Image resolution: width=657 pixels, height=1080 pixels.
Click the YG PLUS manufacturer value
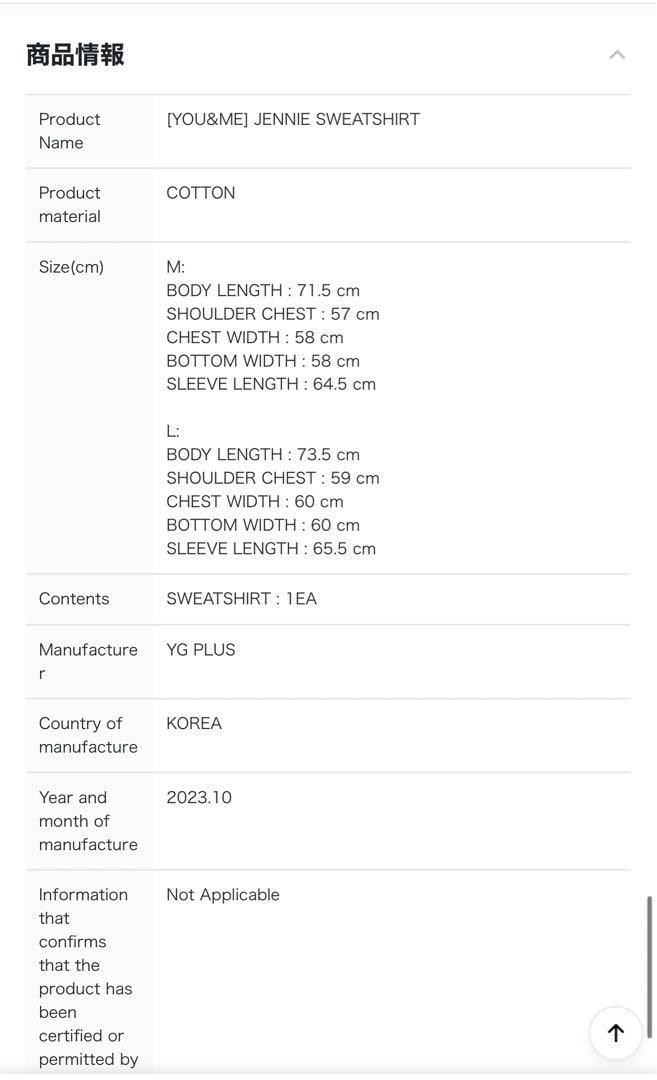pyautogui.click(x=201, y=650)
